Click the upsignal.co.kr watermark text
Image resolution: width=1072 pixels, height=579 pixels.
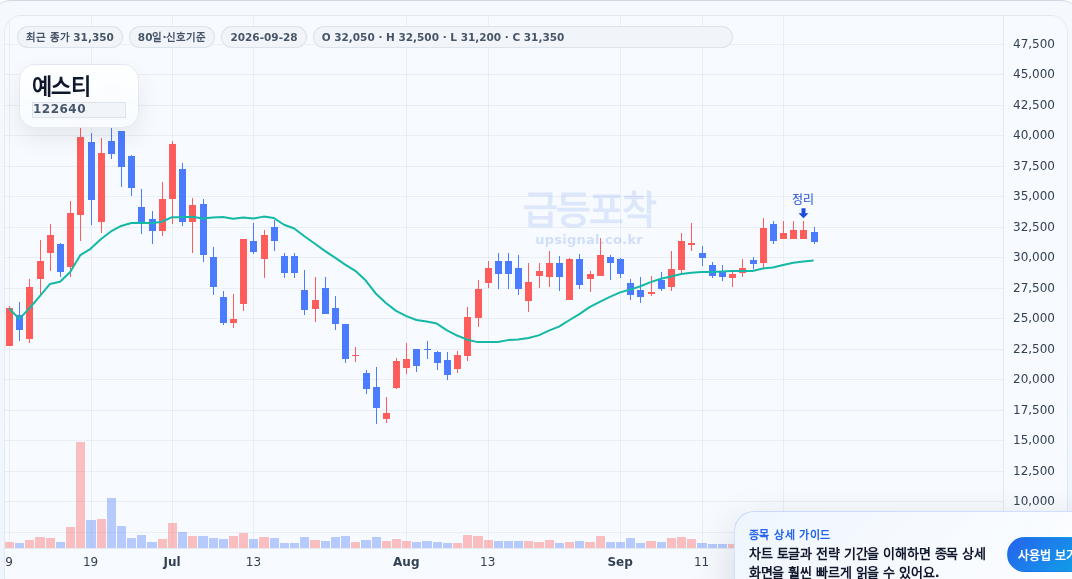point(589,240)
